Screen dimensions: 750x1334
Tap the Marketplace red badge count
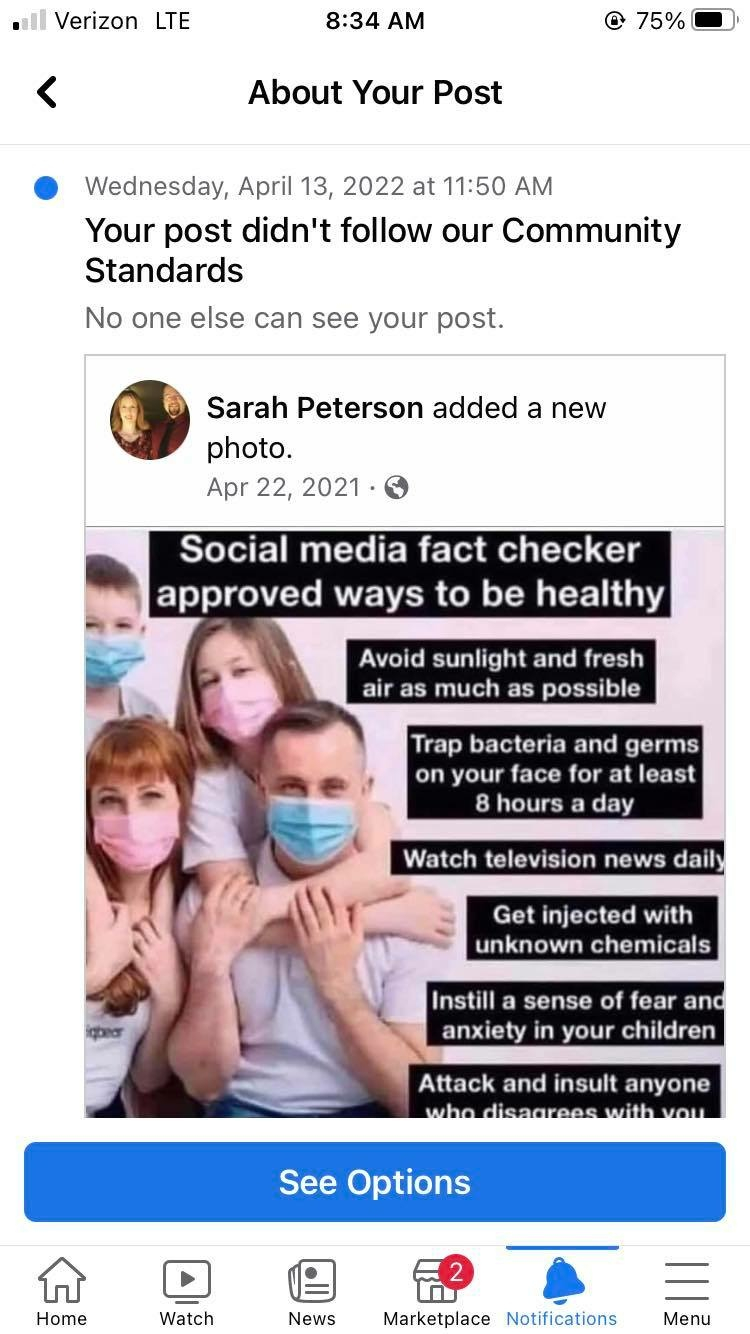pos(456,1272)
